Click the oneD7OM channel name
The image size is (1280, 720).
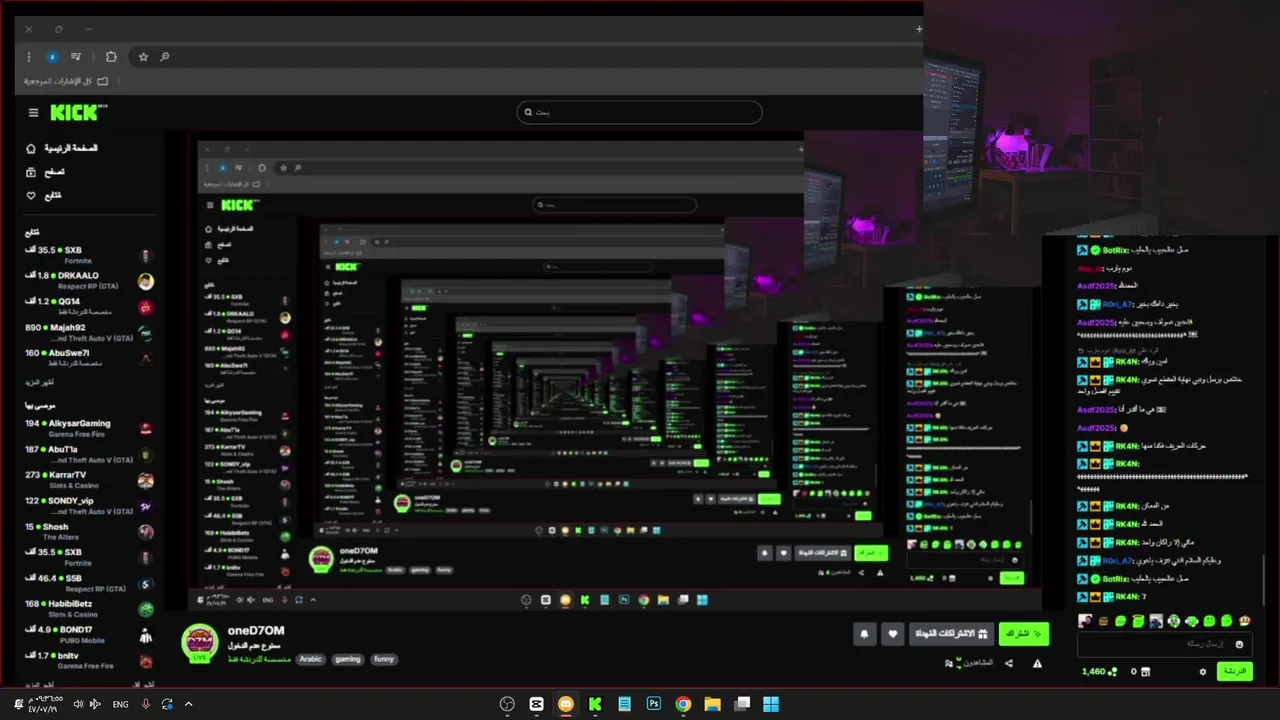(x=256, y=630)
